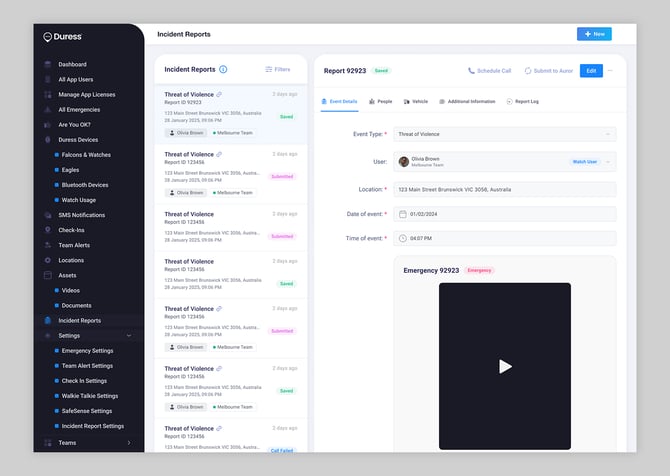Open Eagles devices page
The height and width of the screenshot is (476, 670).
click(70, 170)
